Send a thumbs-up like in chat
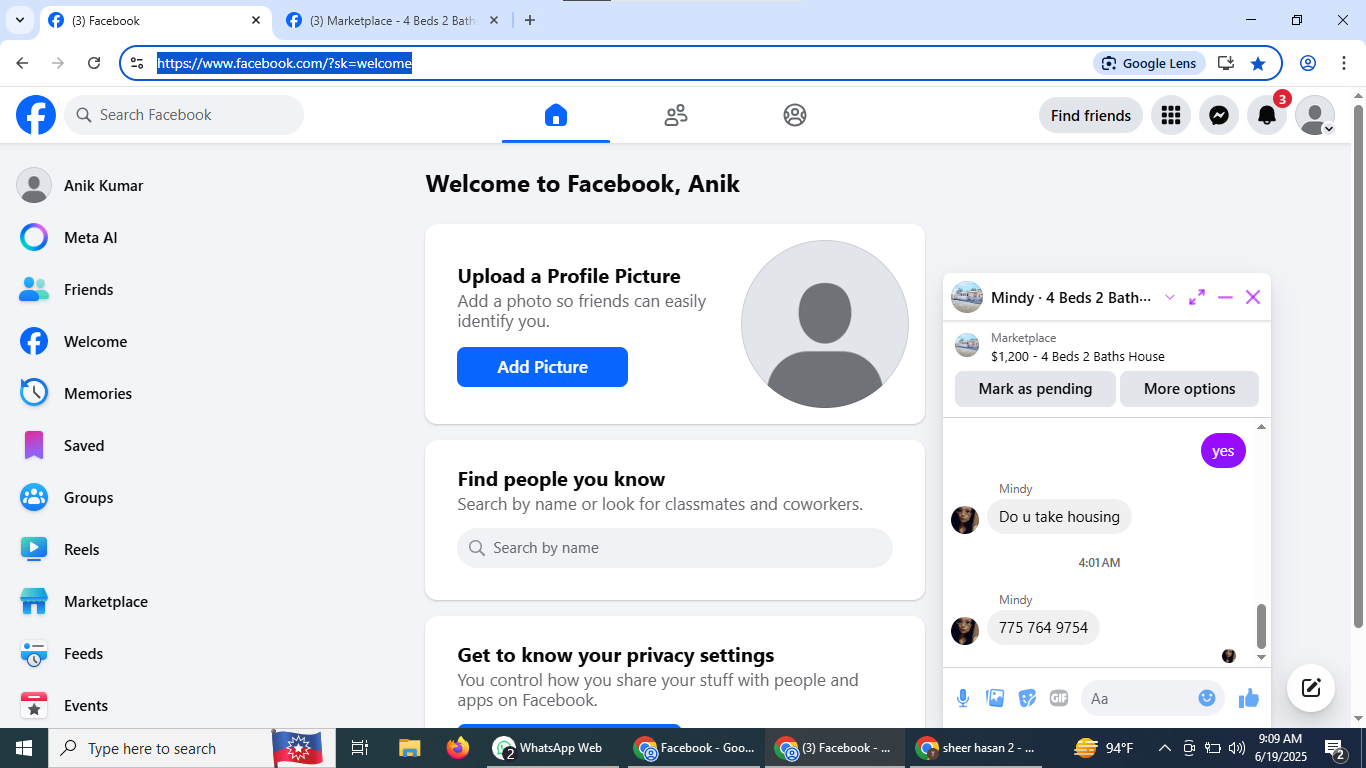Screen dimensions: 1366x768 tap(1249, 698)
